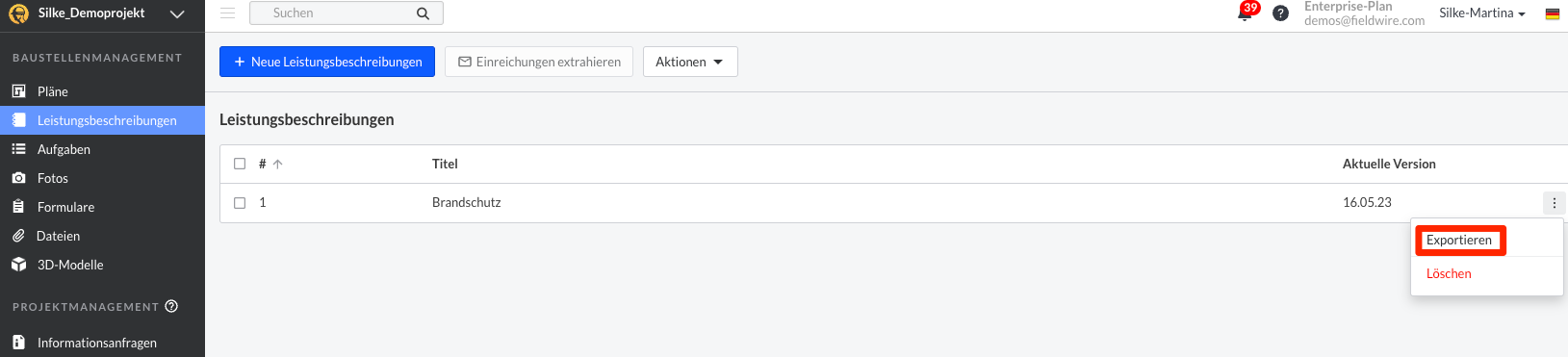Image resolution: width=1568 pixels, height=357 pixels.
Task: Check the checkbox for row 1 Brandschutz
Action: pyautogui.click(x=240, y=203)
